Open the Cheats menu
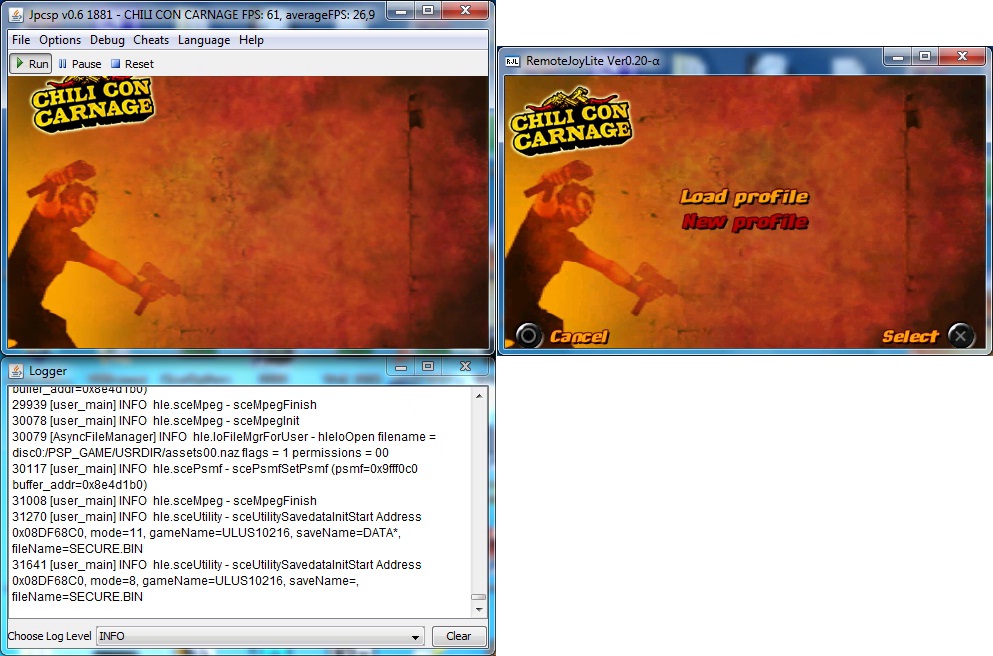The width and height of the screenshot is (993, 656). 151,40
